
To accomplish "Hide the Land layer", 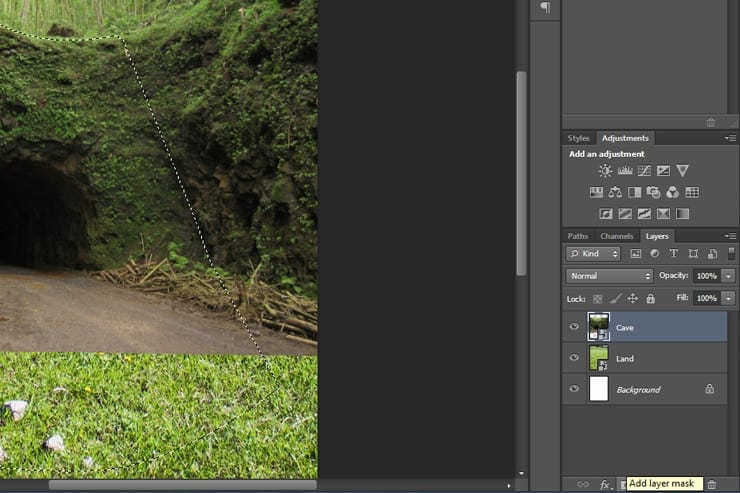I will tap(574, 358).
